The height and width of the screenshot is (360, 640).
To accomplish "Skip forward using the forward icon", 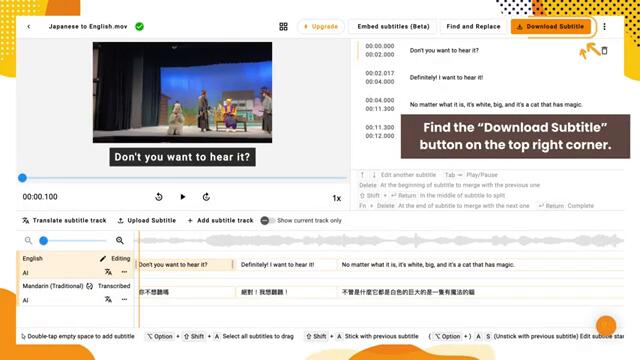I will [x=206, y=197].
